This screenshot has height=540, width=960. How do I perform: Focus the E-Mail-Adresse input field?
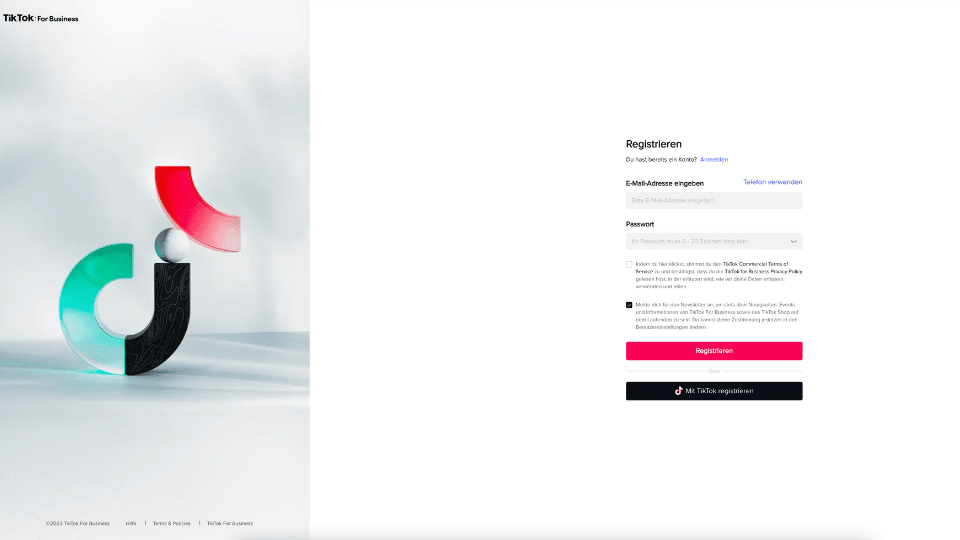pos(714,200)
